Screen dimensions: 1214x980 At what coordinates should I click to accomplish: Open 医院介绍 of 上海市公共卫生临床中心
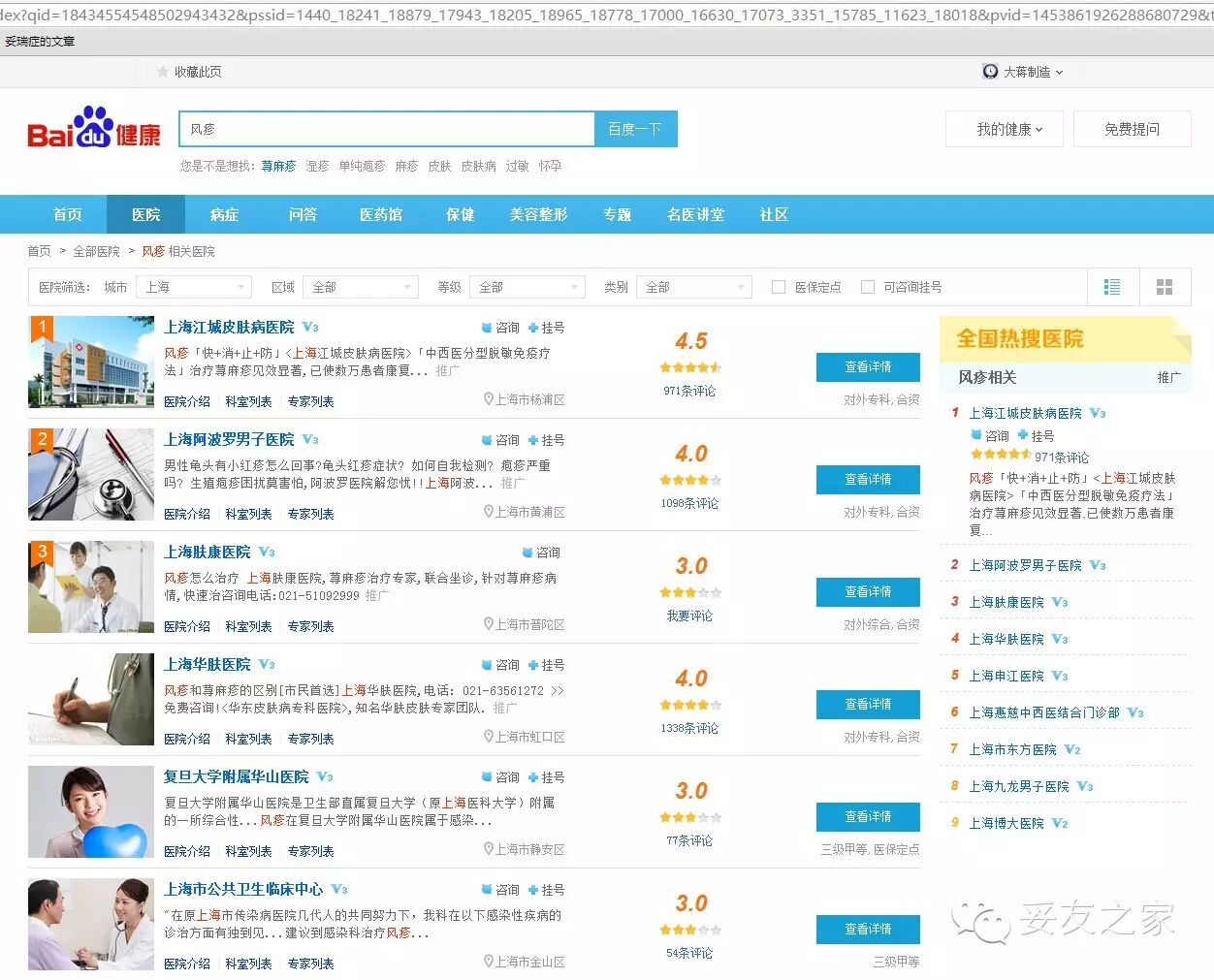187,964
